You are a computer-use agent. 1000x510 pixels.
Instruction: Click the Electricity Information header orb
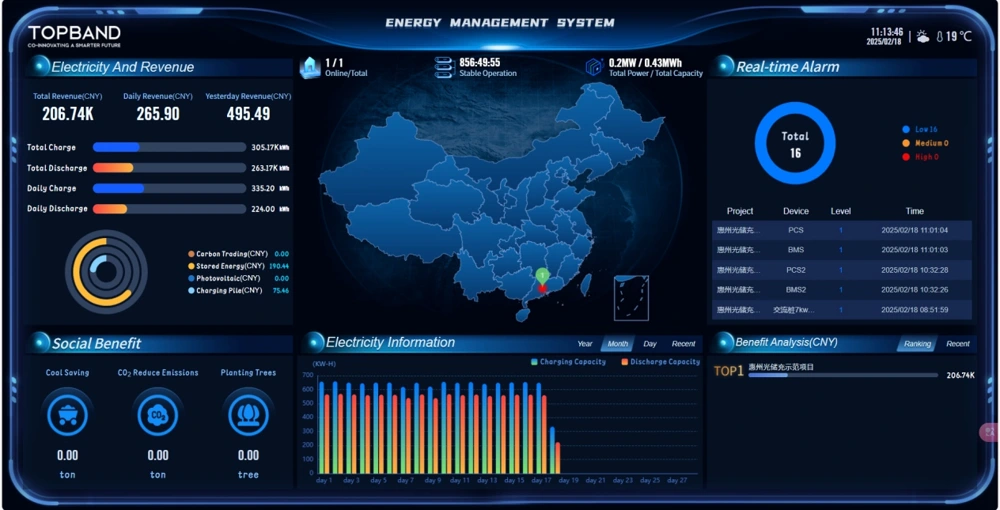[314, 342]
